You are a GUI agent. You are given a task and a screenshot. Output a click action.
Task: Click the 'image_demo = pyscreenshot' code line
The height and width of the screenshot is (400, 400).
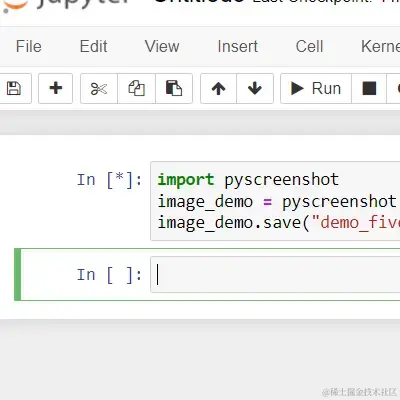pyautogui.click(x=277, y=202)
